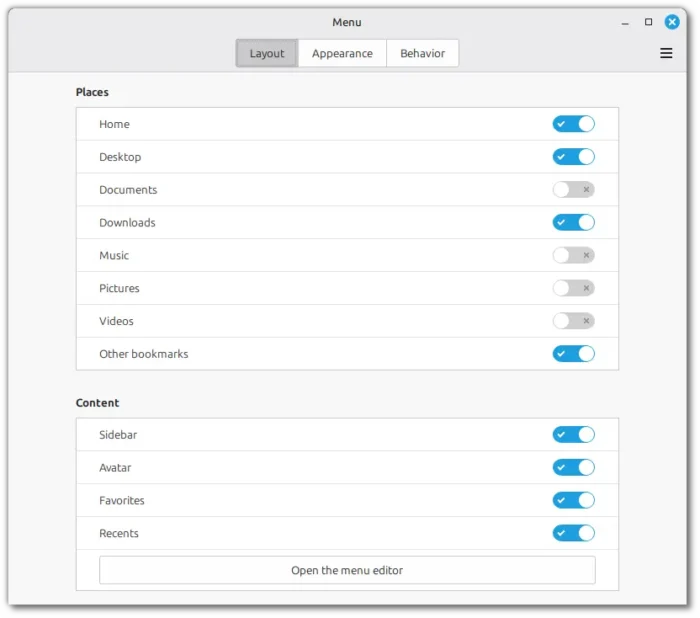Turn off the Avatar switch
700x618 pixels.
(573, 468)
